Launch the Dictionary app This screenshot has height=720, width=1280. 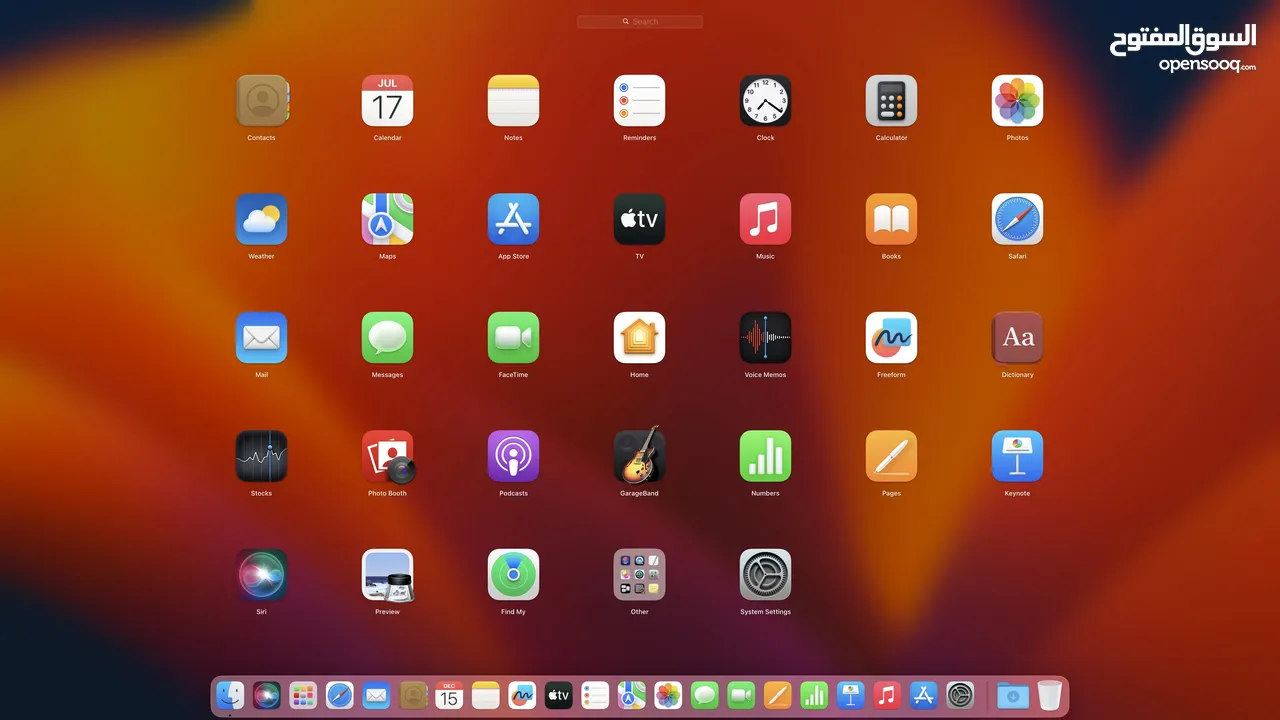pyautogui.click(x=1017, y=337)
